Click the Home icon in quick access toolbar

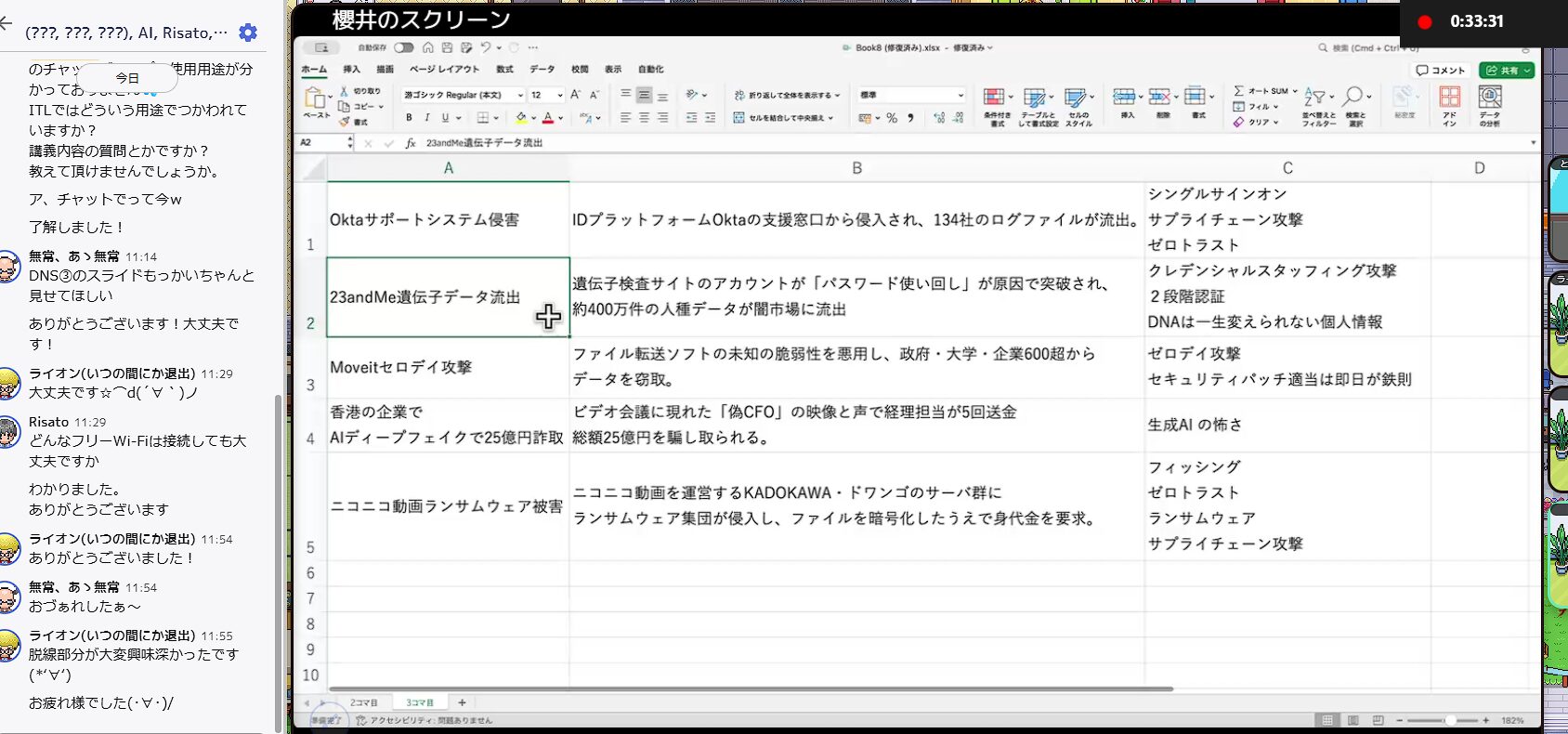coord(427,47)
